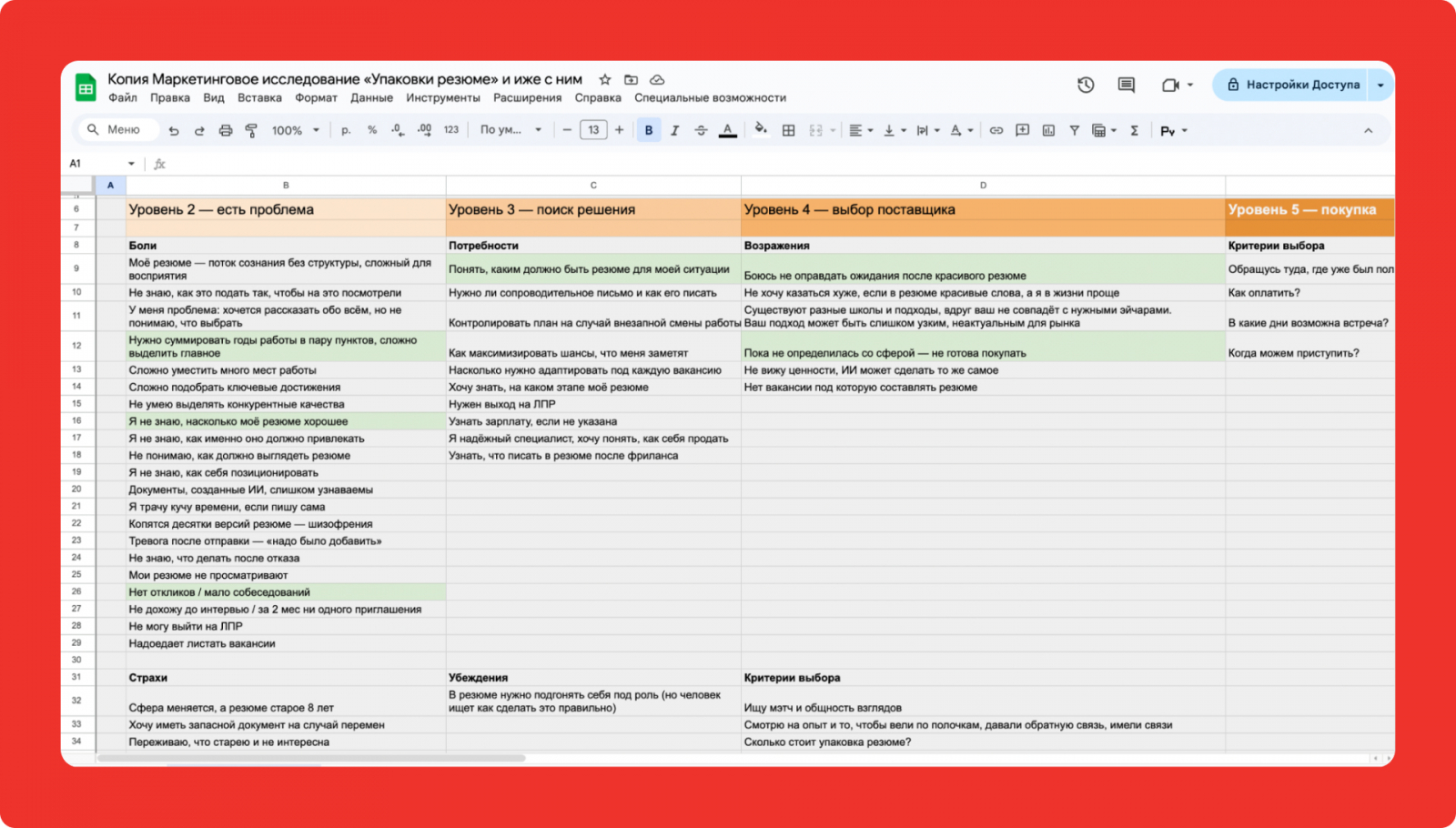Click the Undo arrow icon
Viewport: 1456px width, 828px height.
point(174,130)
